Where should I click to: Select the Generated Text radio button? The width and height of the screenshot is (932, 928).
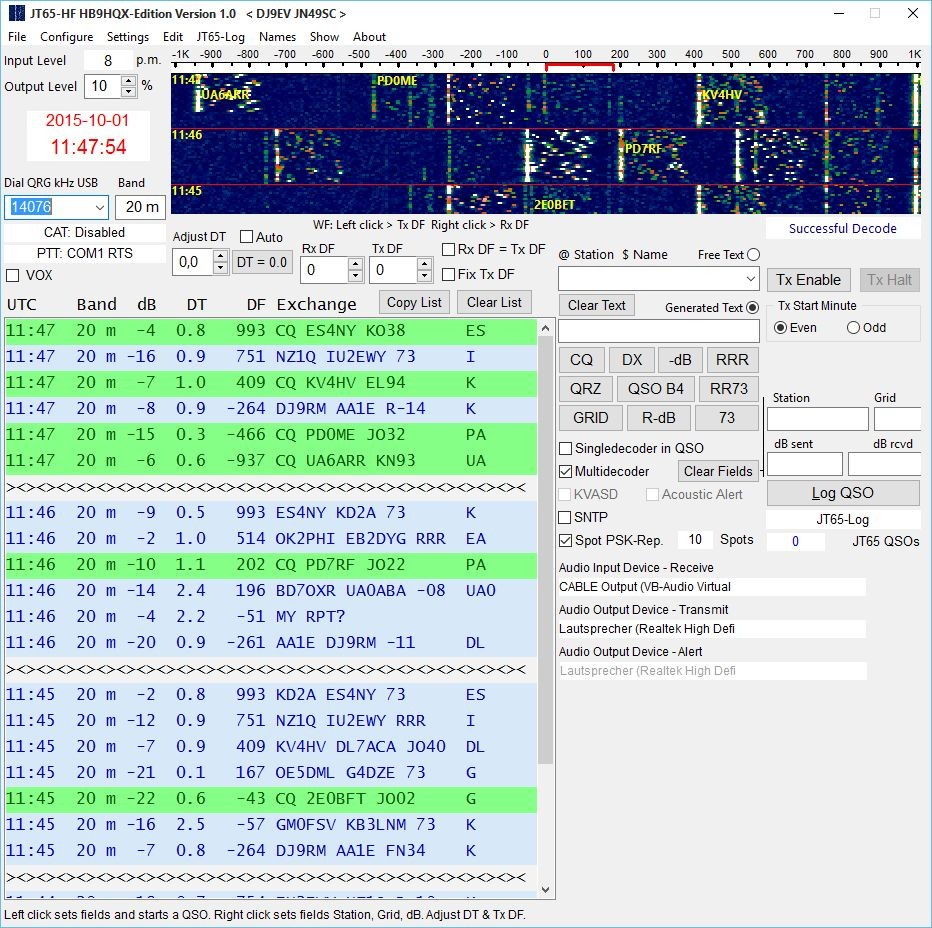pyautogui.click(x=752, y=307)
